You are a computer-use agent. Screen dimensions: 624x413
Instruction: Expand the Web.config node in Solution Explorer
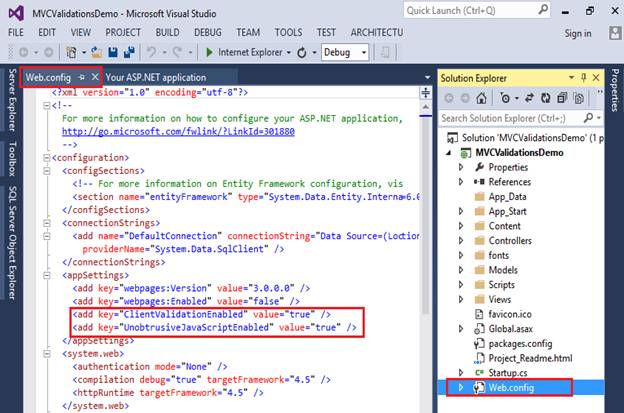click(462, 386)
